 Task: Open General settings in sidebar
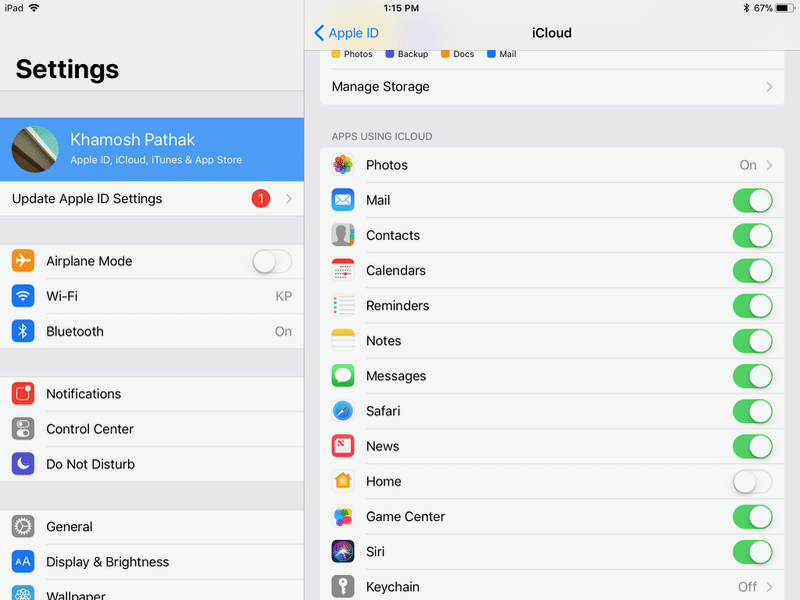(x=69, y=527)
